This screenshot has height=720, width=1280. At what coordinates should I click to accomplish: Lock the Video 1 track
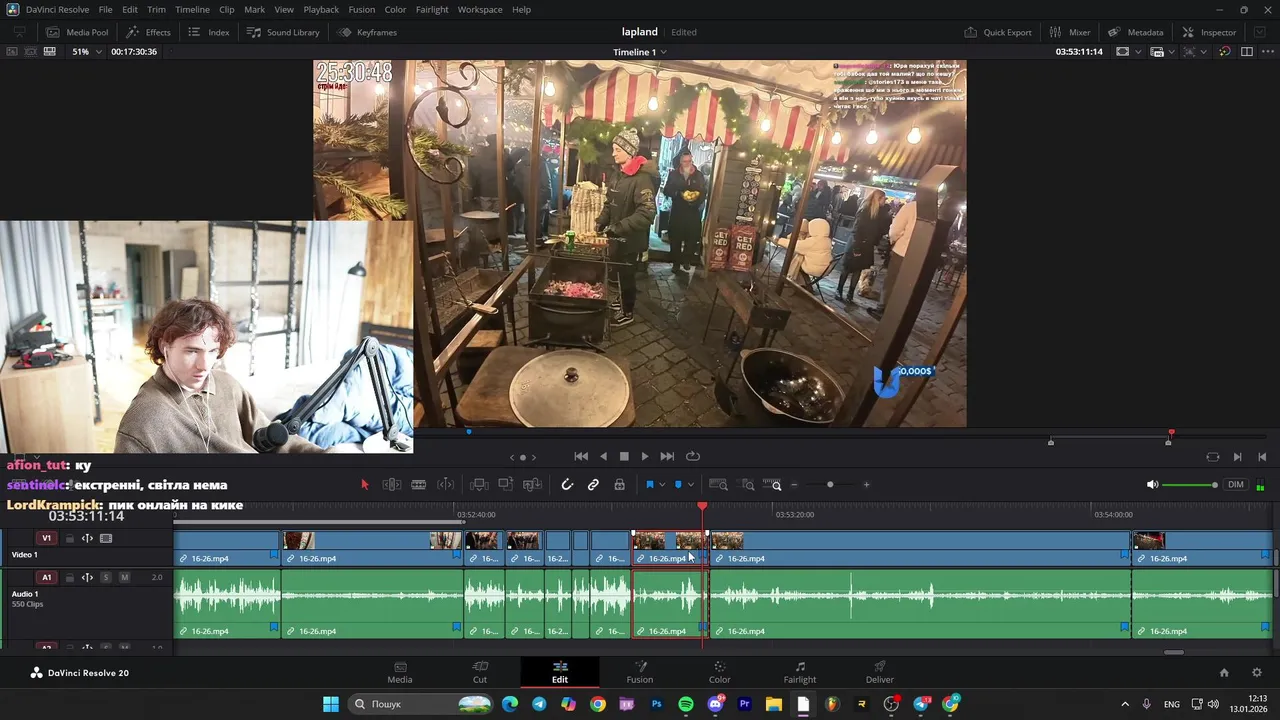click(x=70, y=538)
